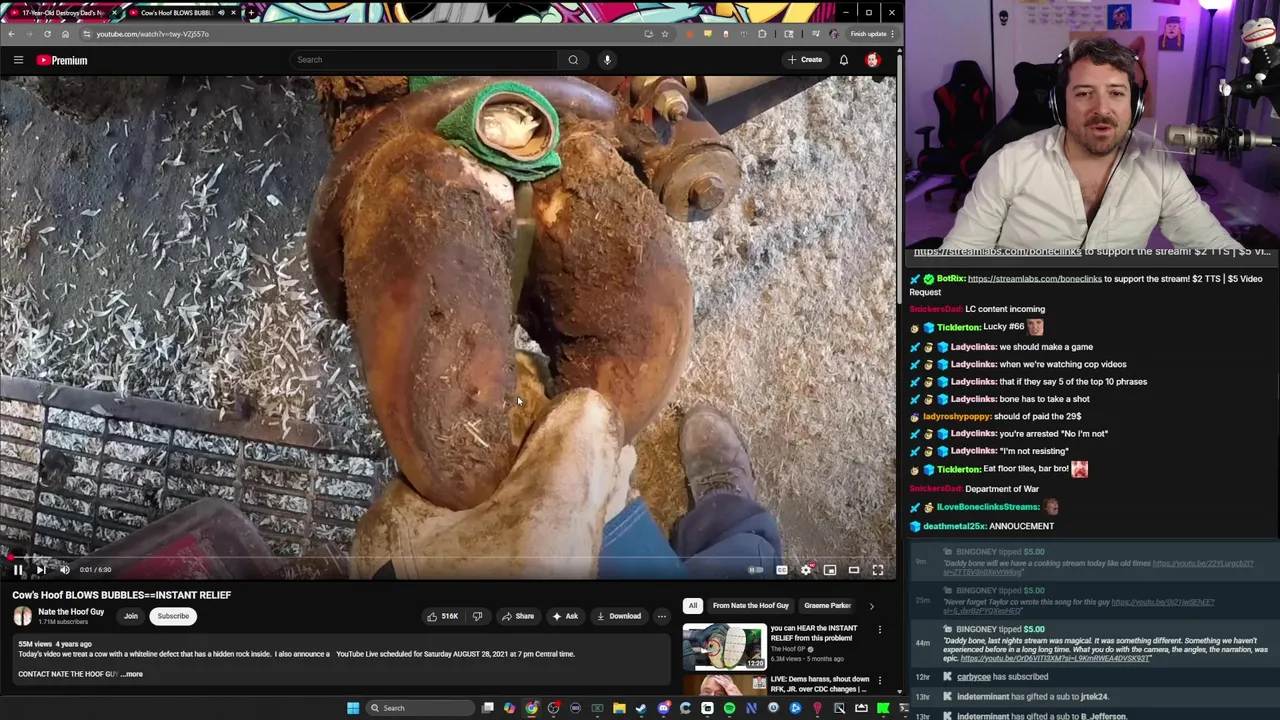Subscribe to Nate the Hoof Guy

point(173,616)
